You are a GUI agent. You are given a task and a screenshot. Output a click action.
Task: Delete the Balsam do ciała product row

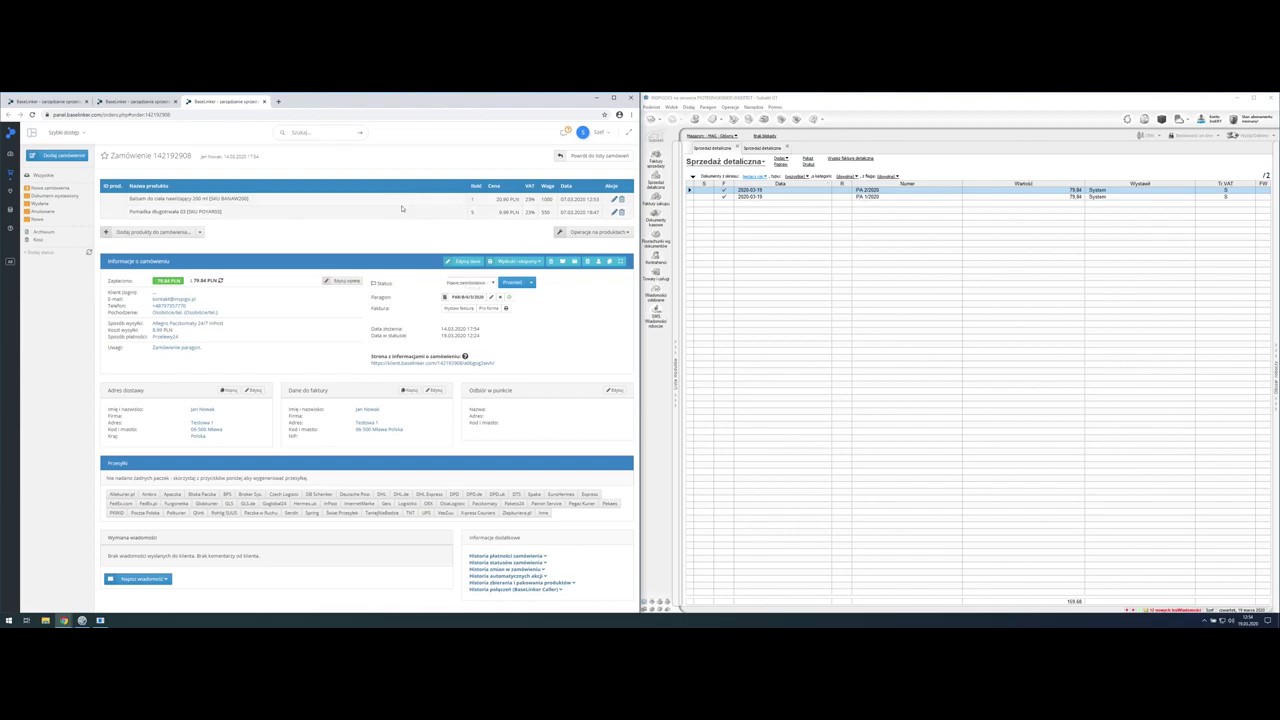point(622,199)
